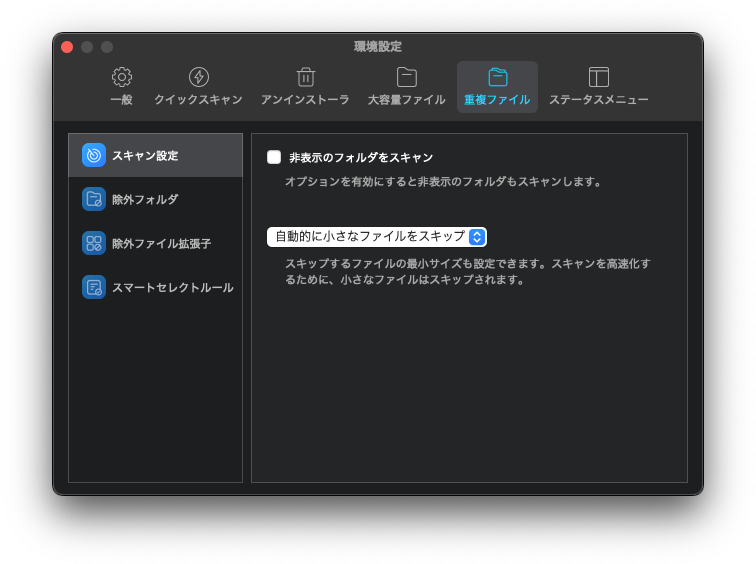Click the 除外ファイル拡張子 grid icon
This screenshot has width=756, height=564.
(x=94, y=243)
